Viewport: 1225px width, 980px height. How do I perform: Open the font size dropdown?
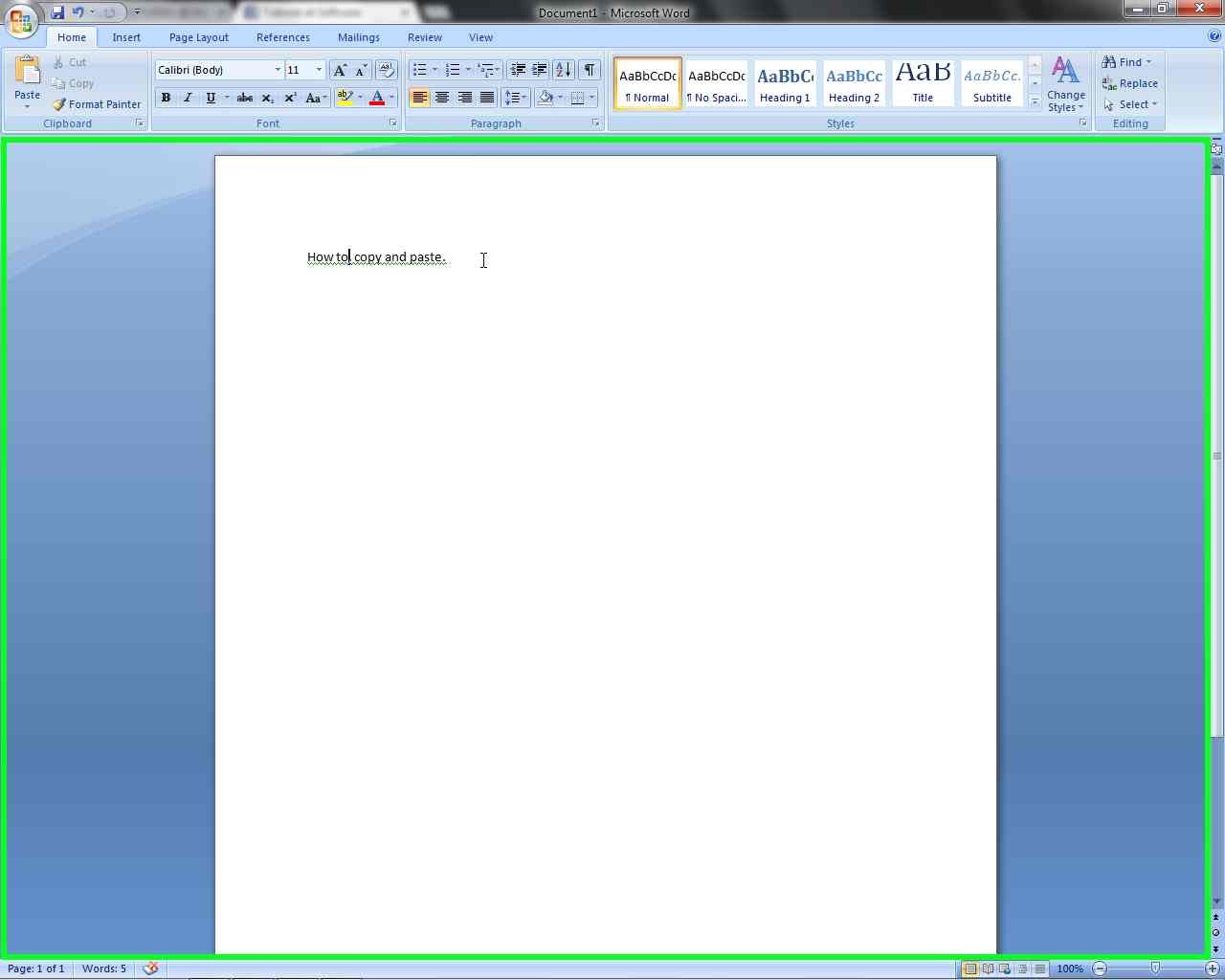tap(319, 69)
